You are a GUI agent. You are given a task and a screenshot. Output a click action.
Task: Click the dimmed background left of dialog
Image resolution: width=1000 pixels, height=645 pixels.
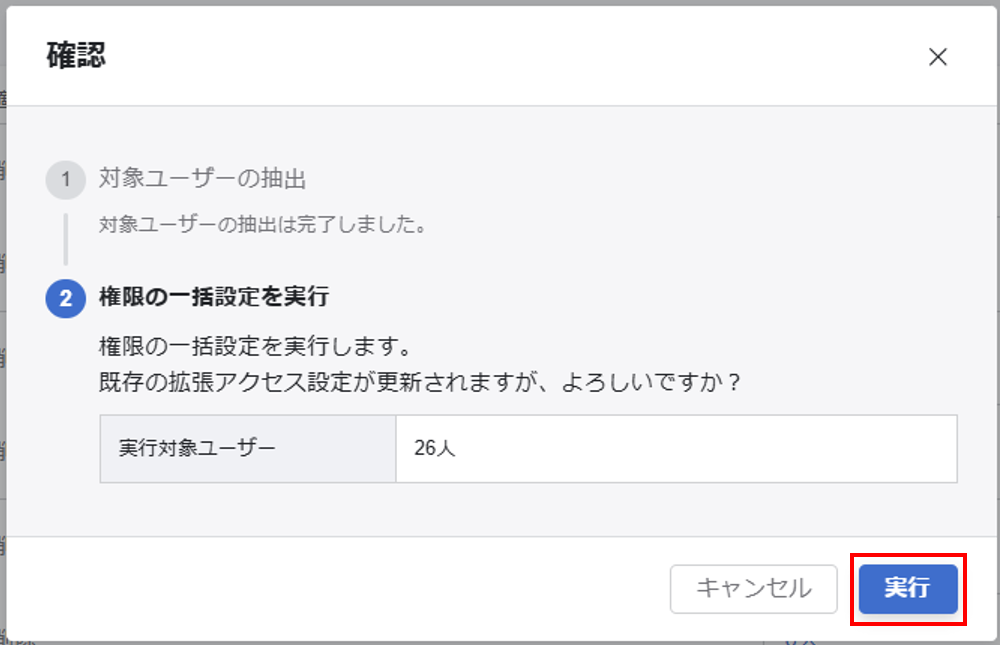[3, 319]
